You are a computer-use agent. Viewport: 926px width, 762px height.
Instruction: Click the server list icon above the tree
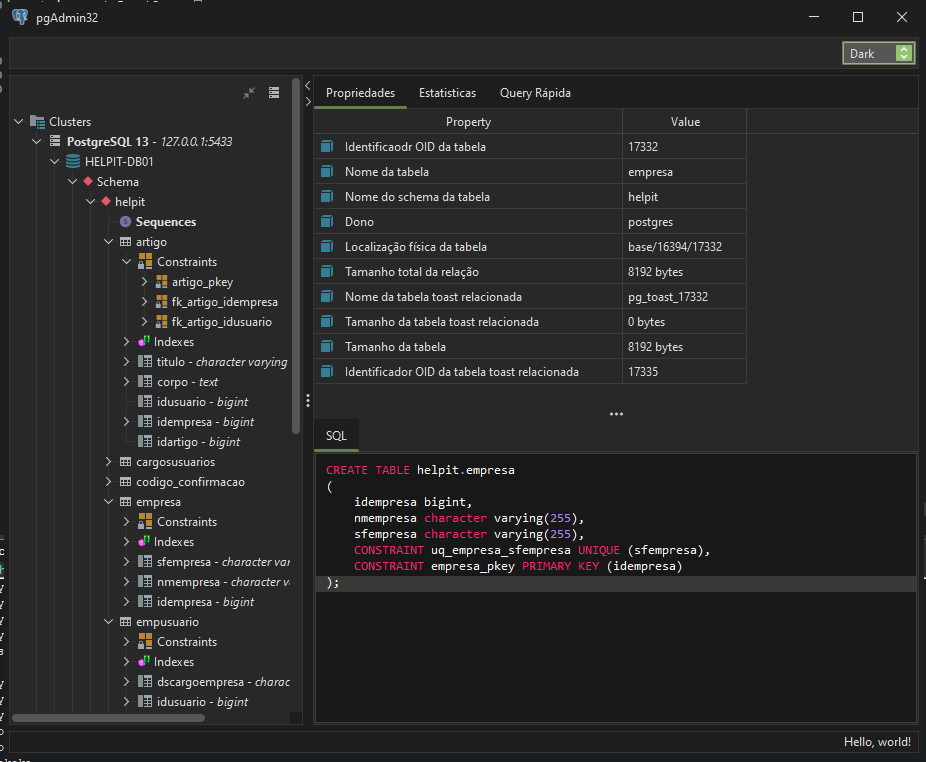[x=274, y=93]
